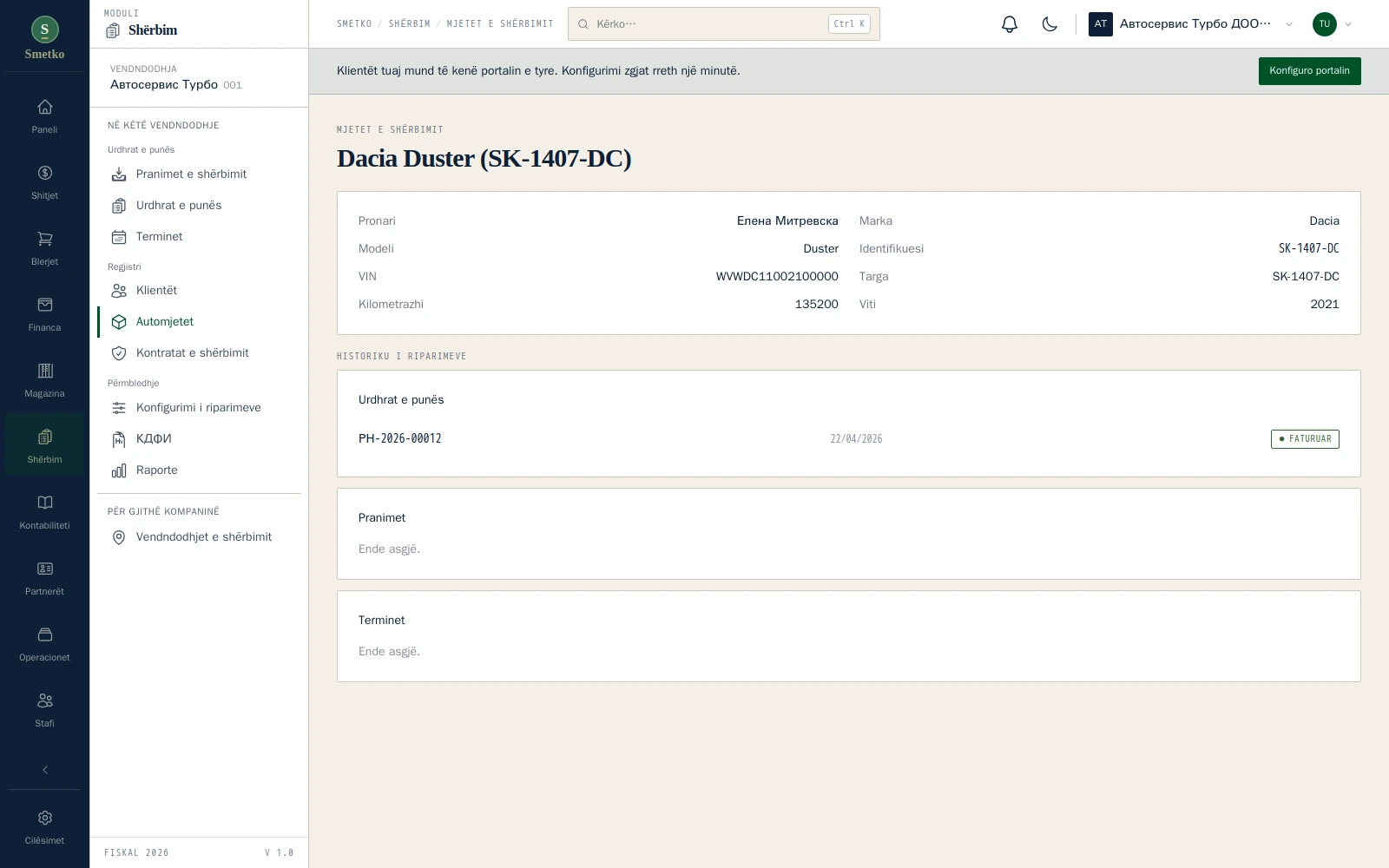Go to Urdhrat e punës menu item
Viewport: 1389px width, 868px height.
tap(199, 206)
